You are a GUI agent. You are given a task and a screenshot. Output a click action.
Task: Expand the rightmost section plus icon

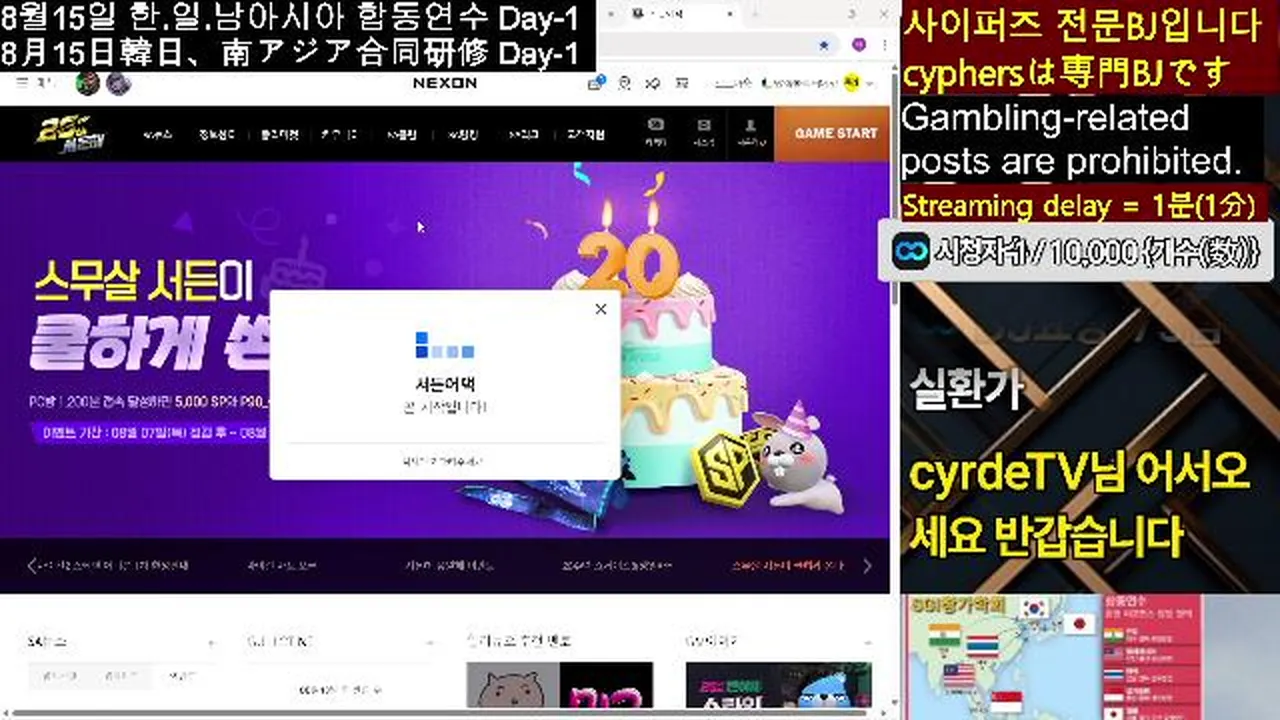[x=869, y=642]
